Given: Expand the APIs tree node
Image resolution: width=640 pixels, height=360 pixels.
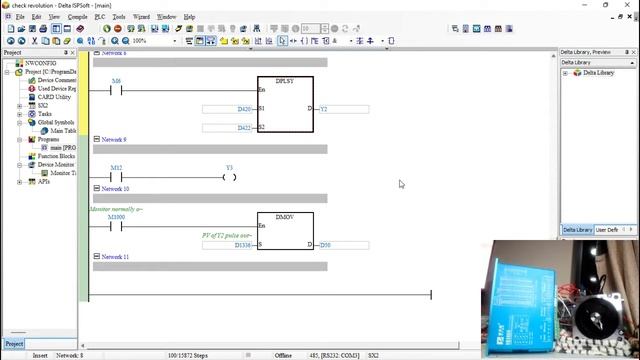Looking at the screenshot, I should click(20, 182).
